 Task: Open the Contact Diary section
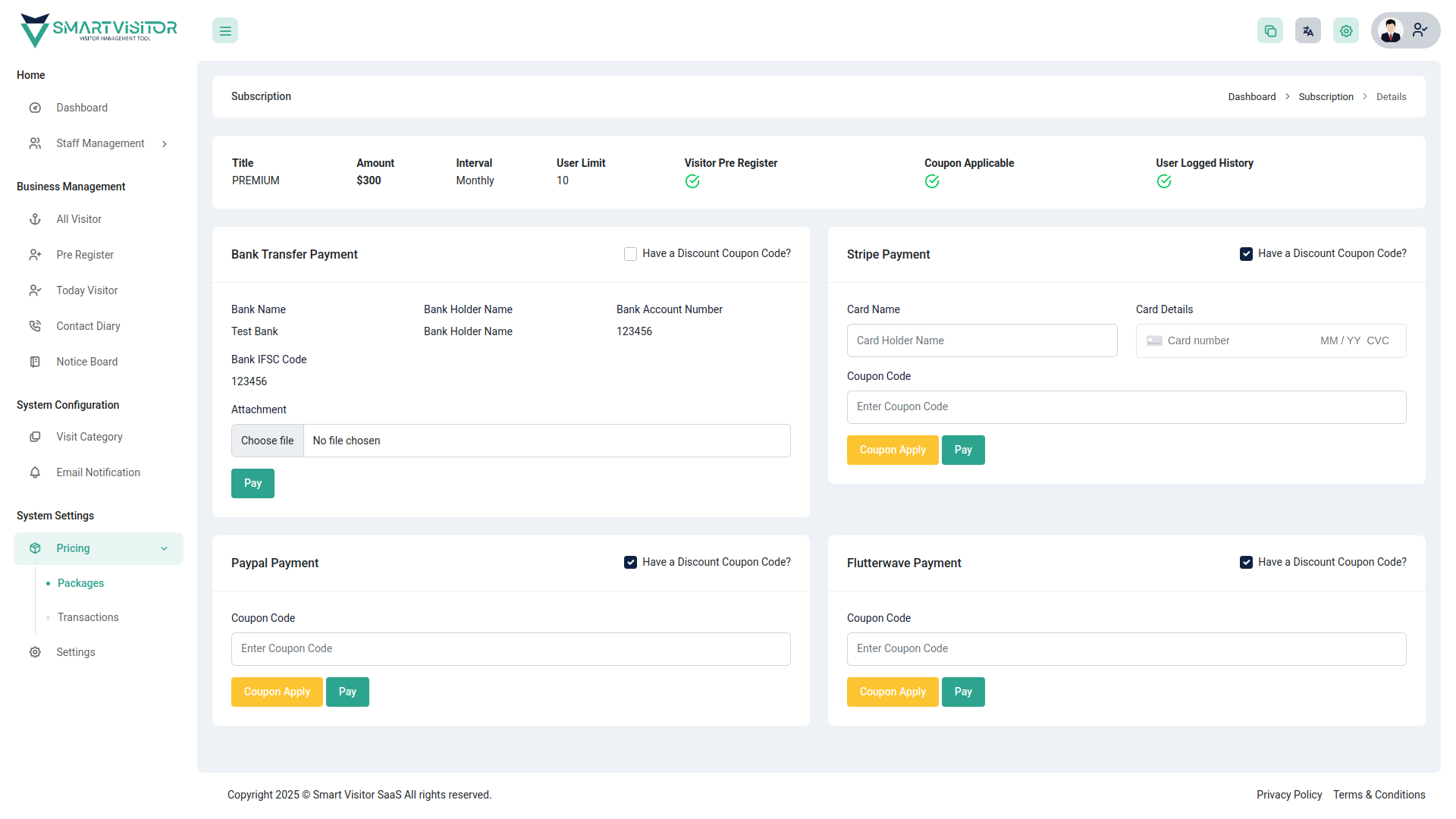point(88,325)
